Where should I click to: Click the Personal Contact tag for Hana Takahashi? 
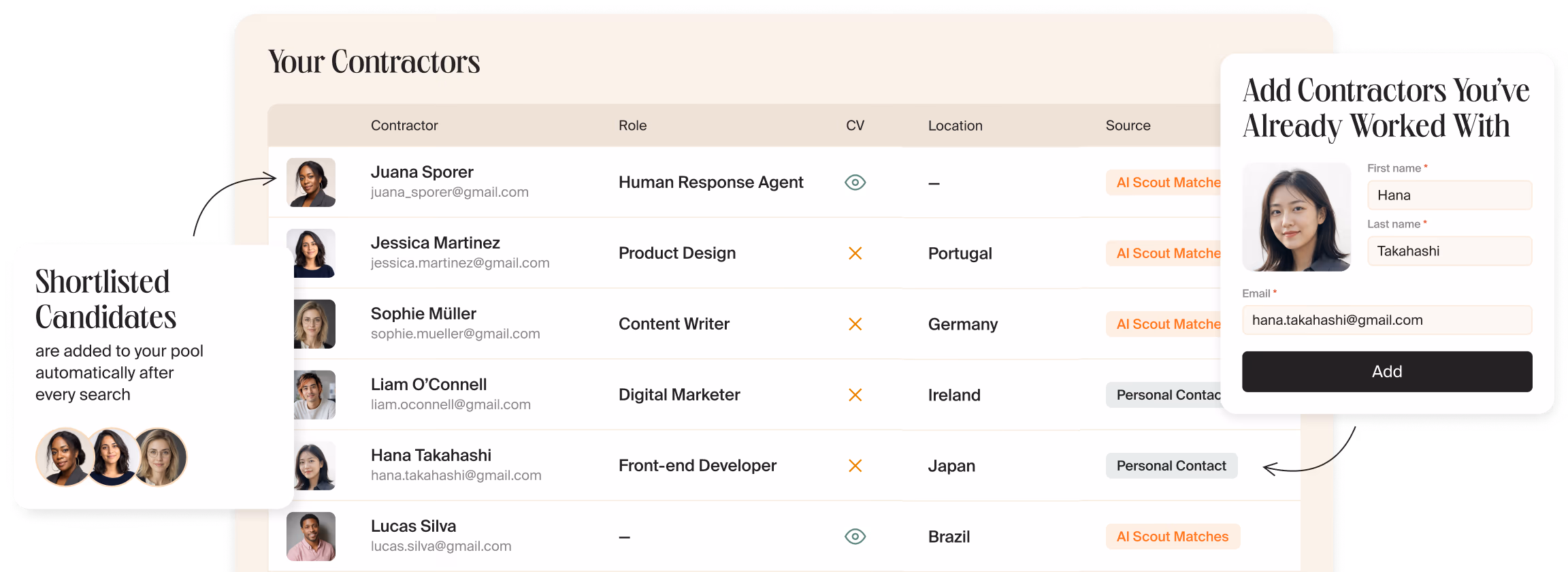coord(1171,466)
